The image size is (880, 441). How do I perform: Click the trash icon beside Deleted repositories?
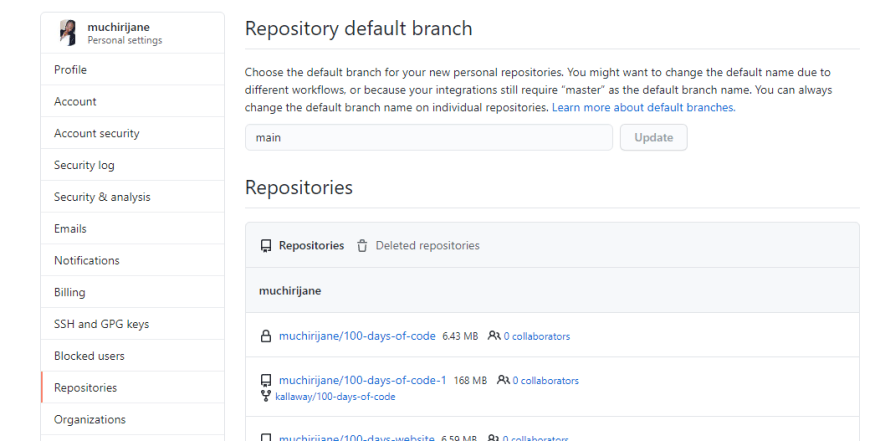pyautogui.click(x=362, y=246)
